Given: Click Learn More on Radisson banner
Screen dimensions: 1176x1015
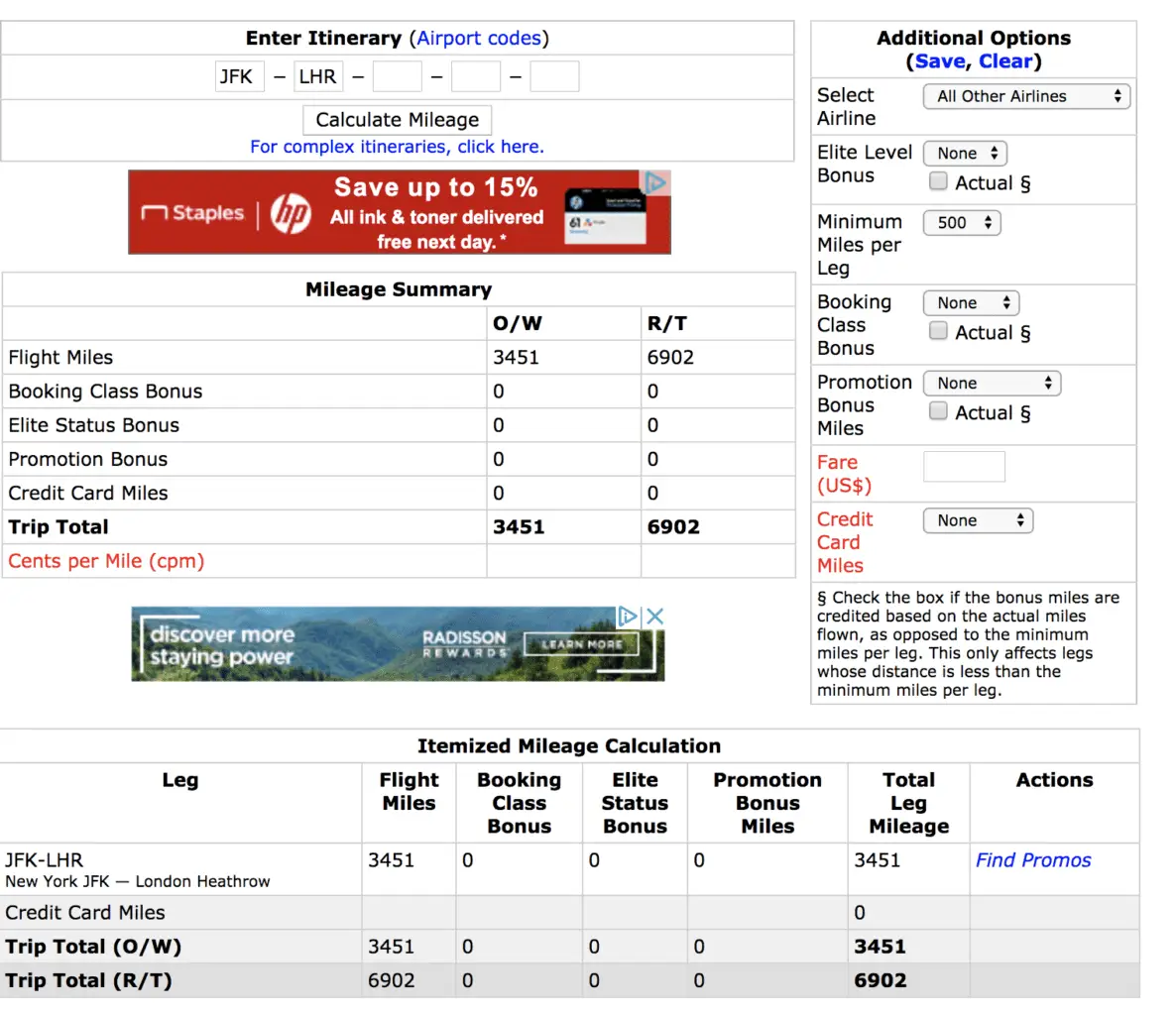Looking at the screenshot, I should tap(582, 644).
